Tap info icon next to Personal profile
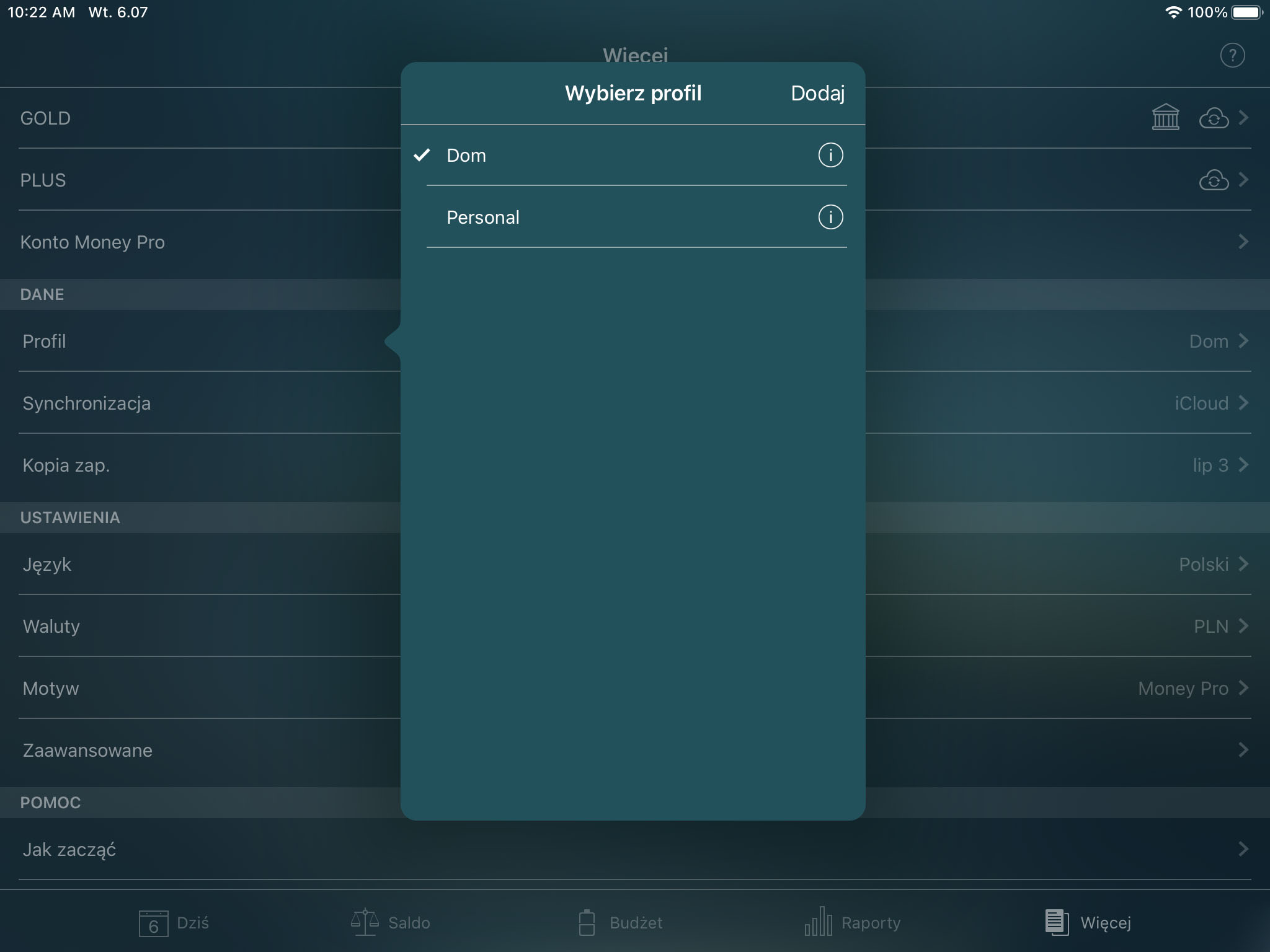1270x952 pixels. tap(830, 216)
